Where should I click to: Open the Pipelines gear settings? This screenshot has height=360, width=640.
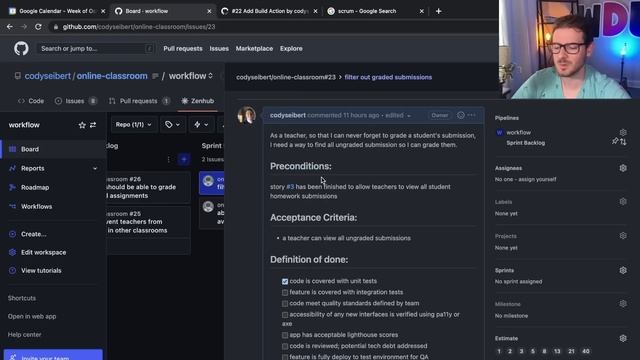pyautogui.click(x=623, y=132)
